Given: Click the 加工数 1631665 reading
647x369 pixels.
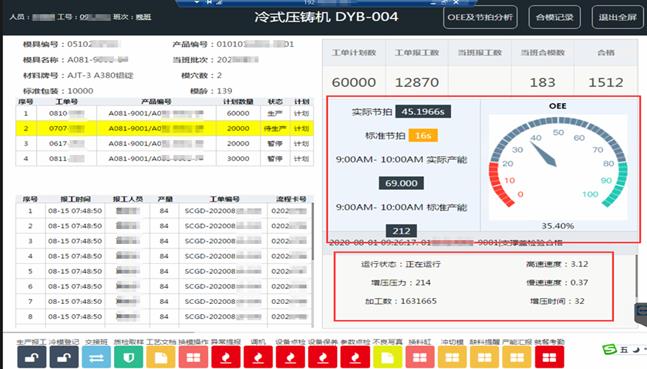Looking at the screenshot, I should click(401, 301).
